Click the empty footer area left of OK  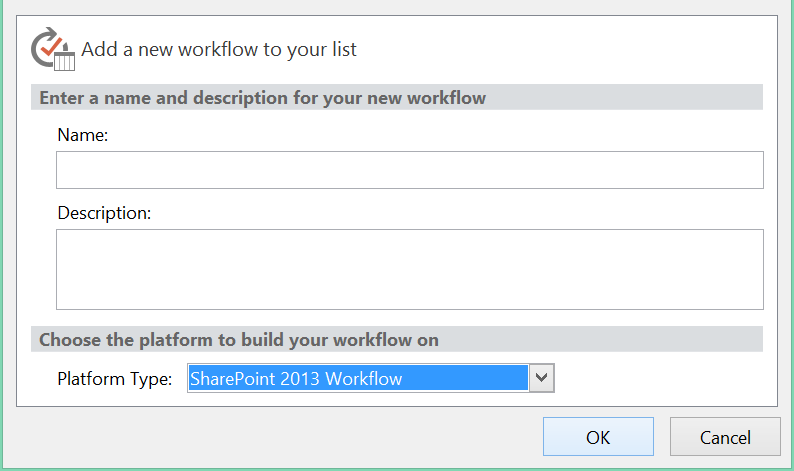click(280, 437)
